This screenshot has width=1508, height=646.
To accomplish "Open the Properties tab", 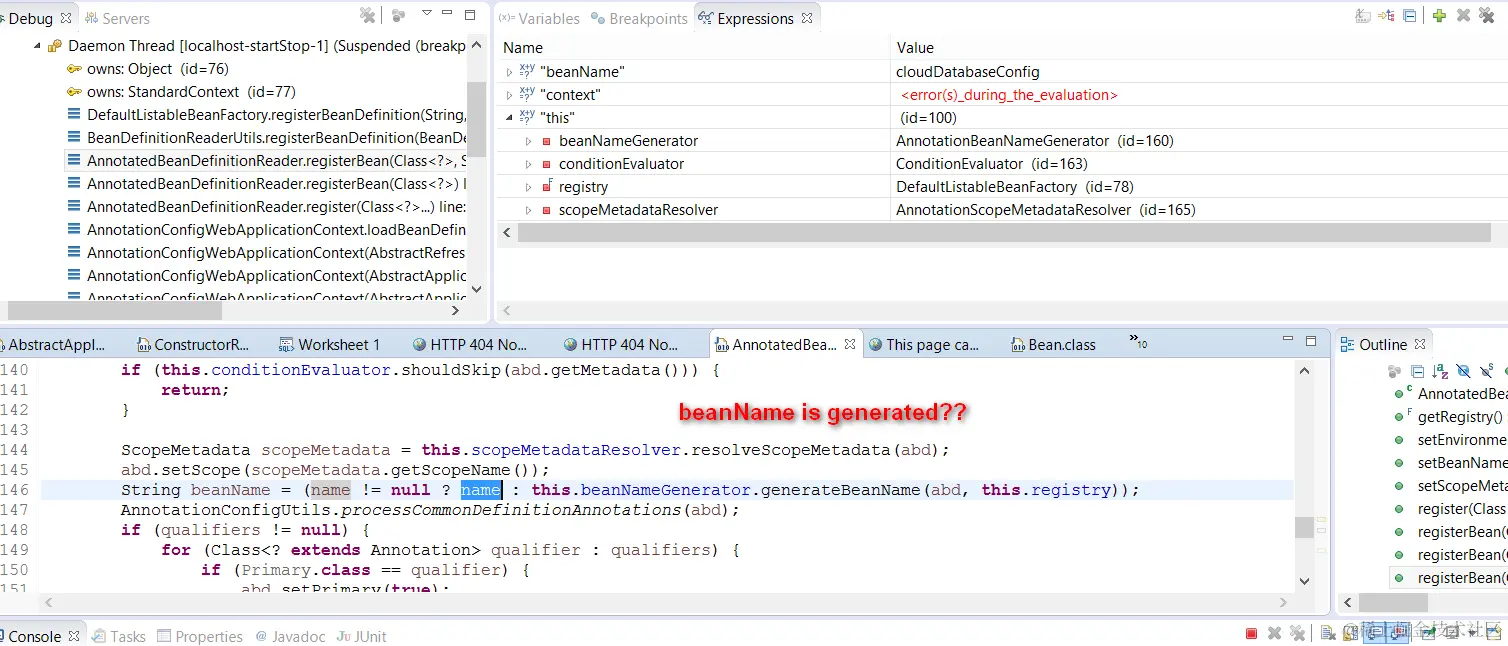I will [x=200, y=636].
